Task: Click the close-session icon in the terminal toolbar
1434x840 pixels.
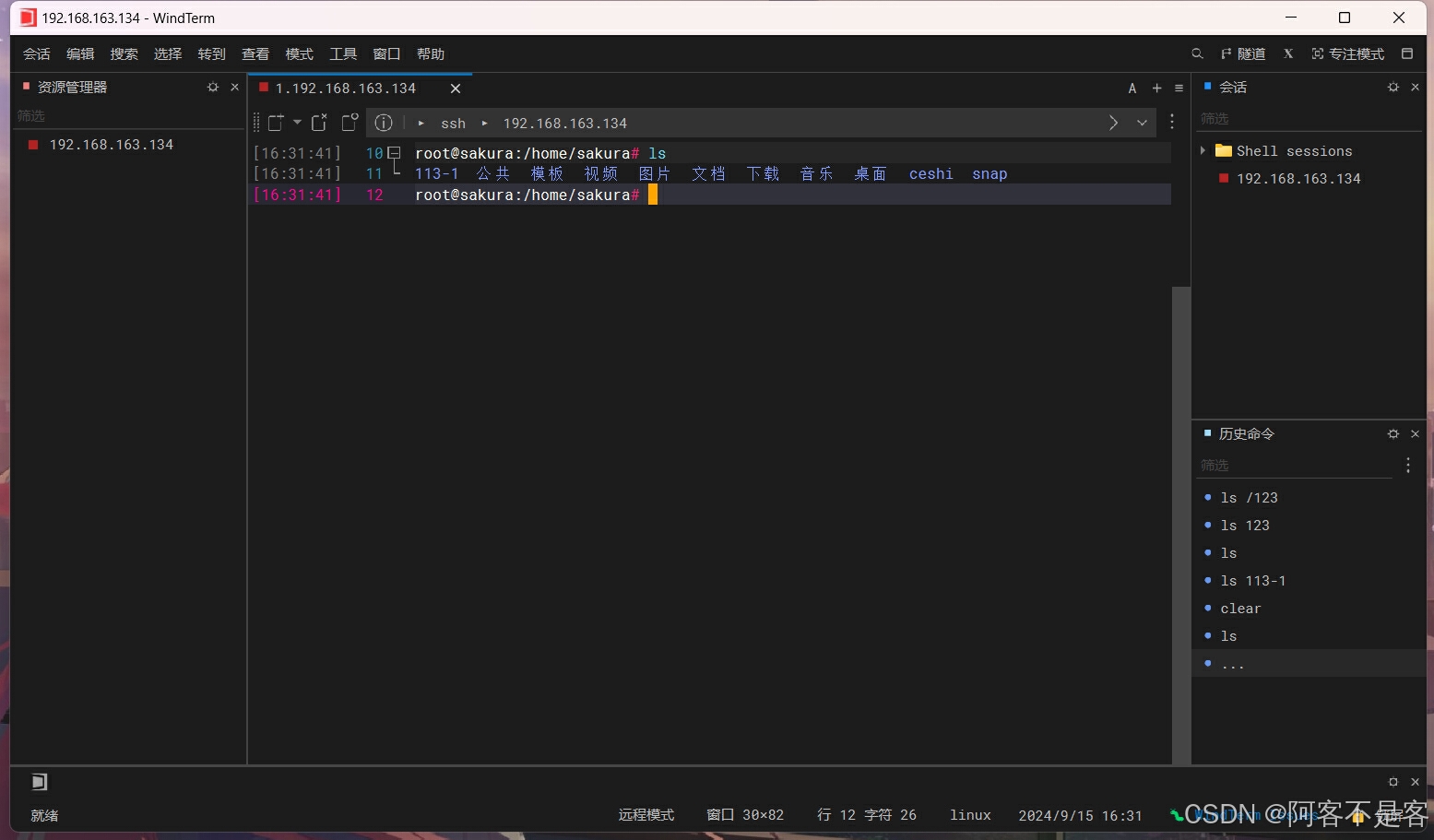Action: (319, 123)
